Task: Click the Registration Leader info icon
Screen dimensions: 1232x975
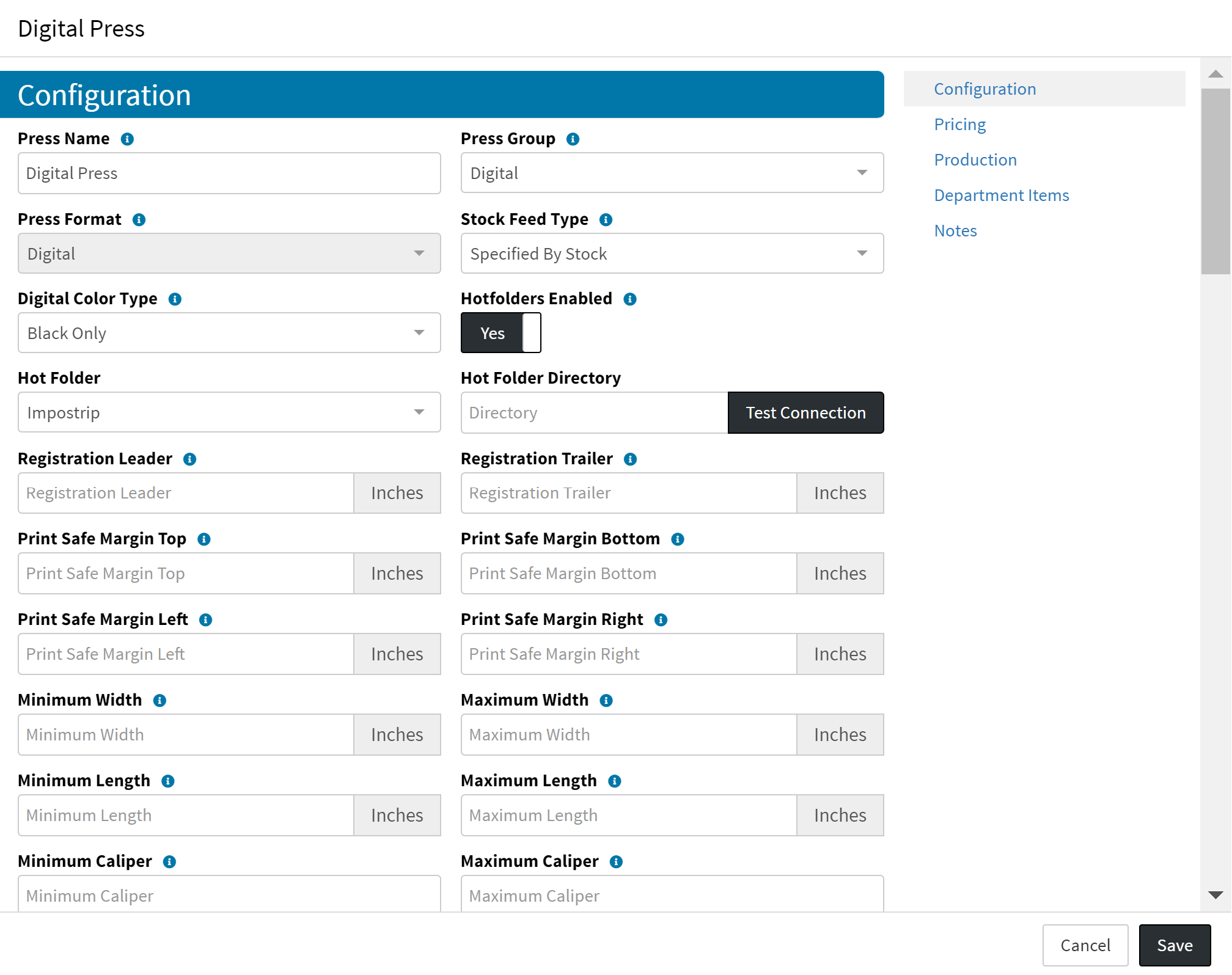Action: tap(190, 459)
